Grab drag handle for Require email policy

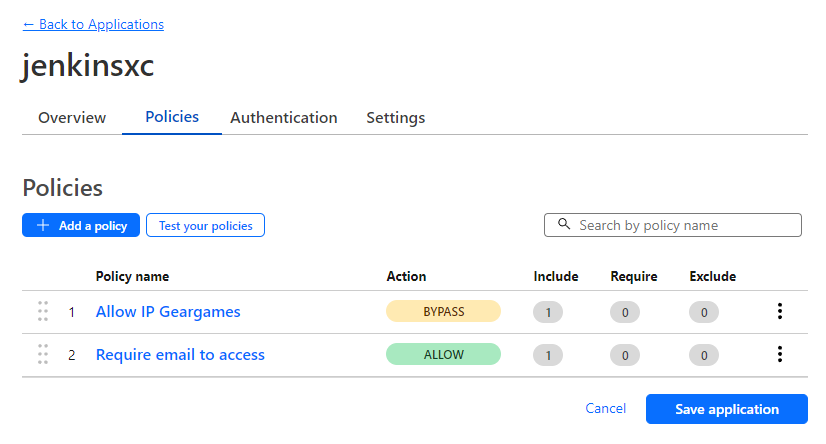[x=43, y=354]
